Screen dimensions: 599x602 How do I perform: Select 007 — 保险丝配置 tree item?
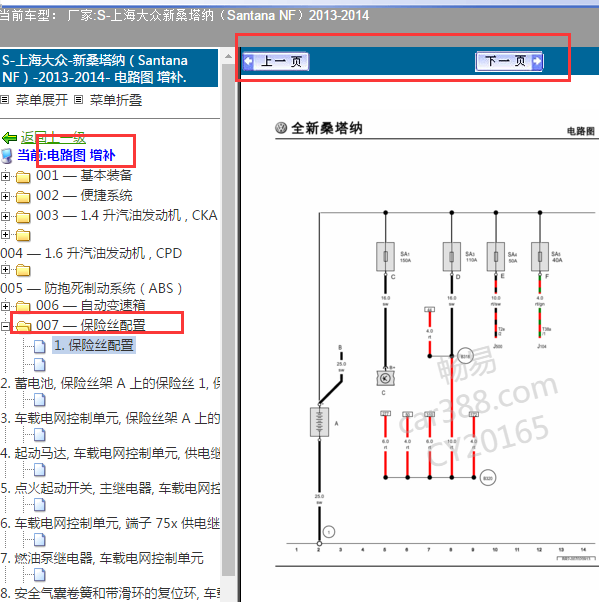[x=91, y=325]
